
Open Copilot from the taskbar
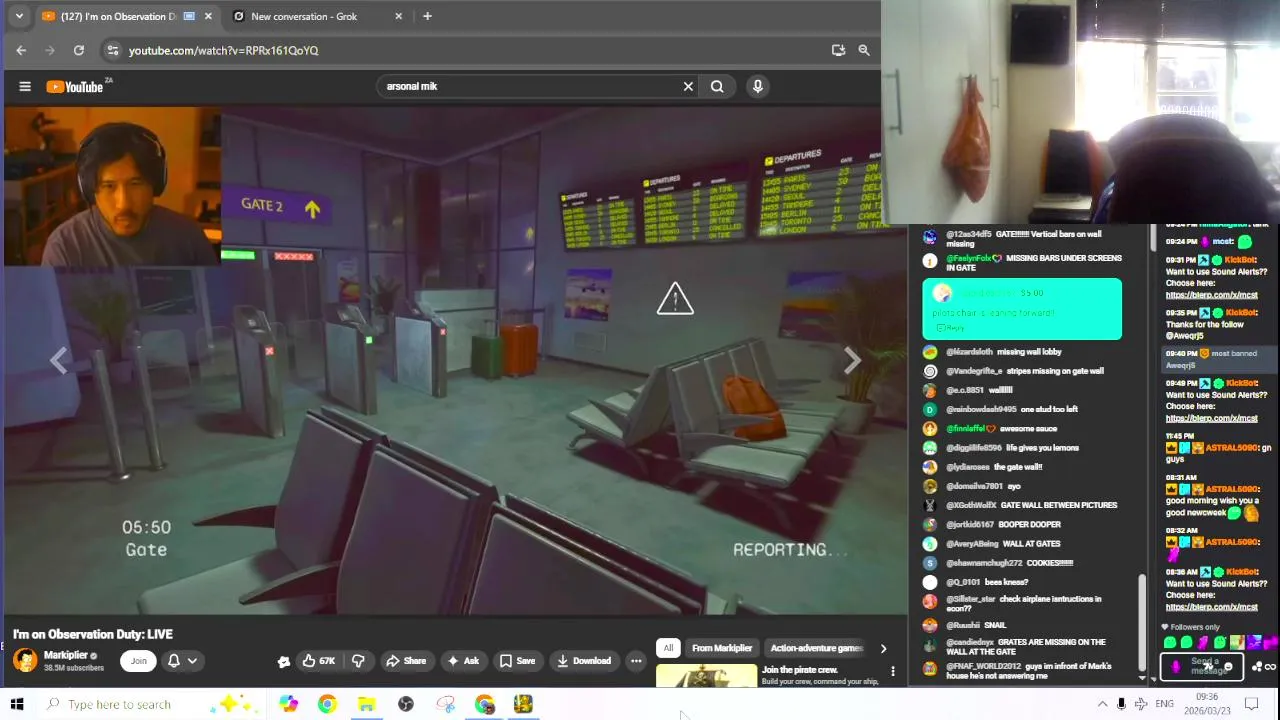(288, 704)
